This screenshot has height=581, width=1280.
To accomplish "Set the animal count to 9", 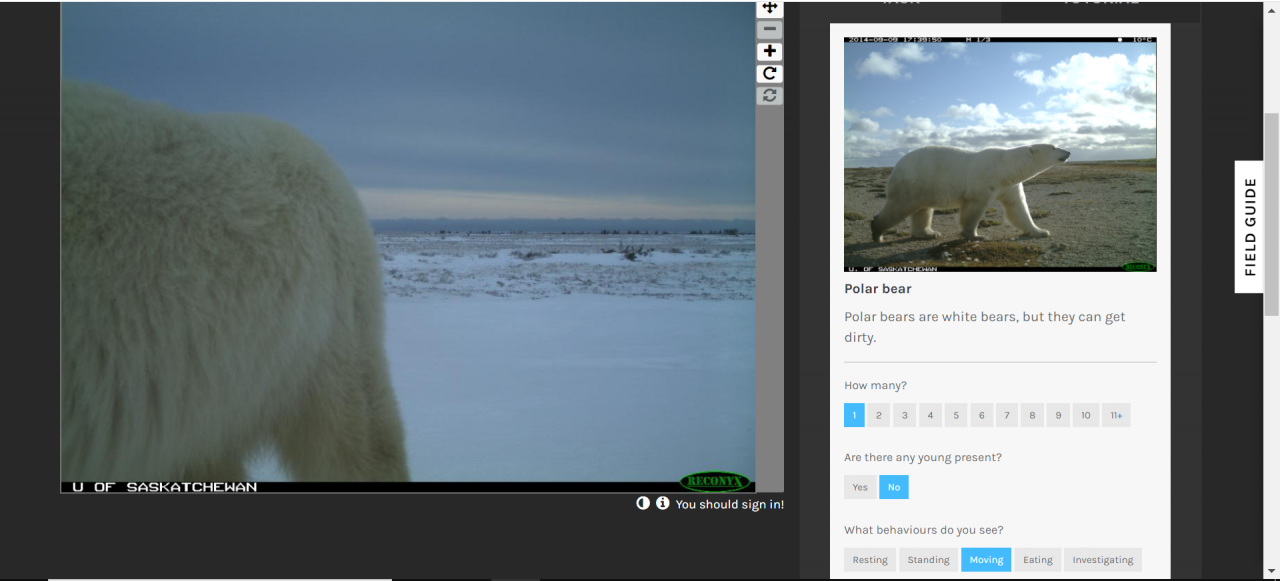I will [x=1058, y=415].
